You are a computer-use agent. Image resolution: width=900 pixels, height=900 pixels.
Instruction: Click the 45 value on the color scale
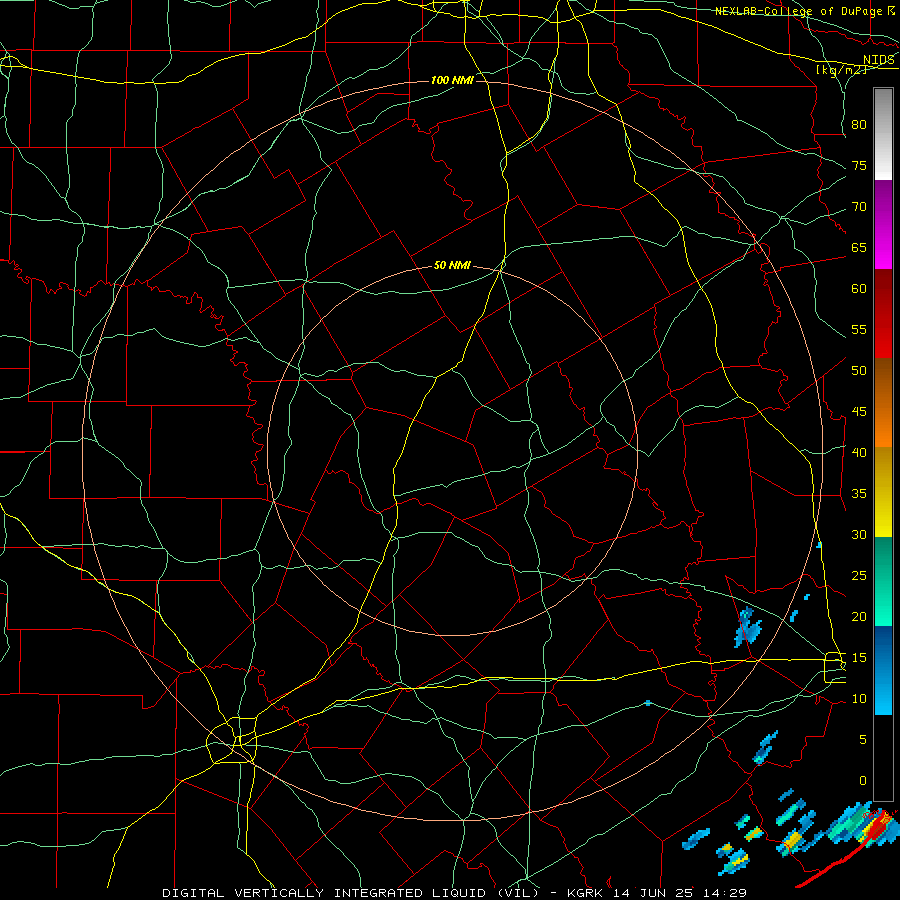point(859,412)
